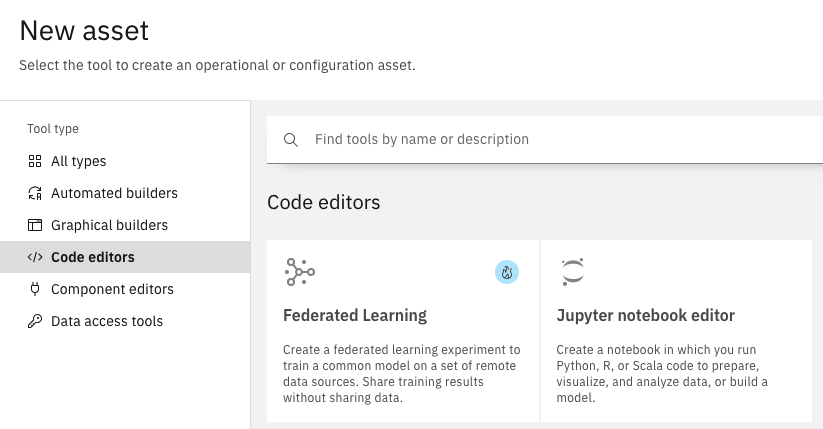Viewport: 823px width, 429px height.
Task: Click the All types grid icon
Action: (35, 161)
